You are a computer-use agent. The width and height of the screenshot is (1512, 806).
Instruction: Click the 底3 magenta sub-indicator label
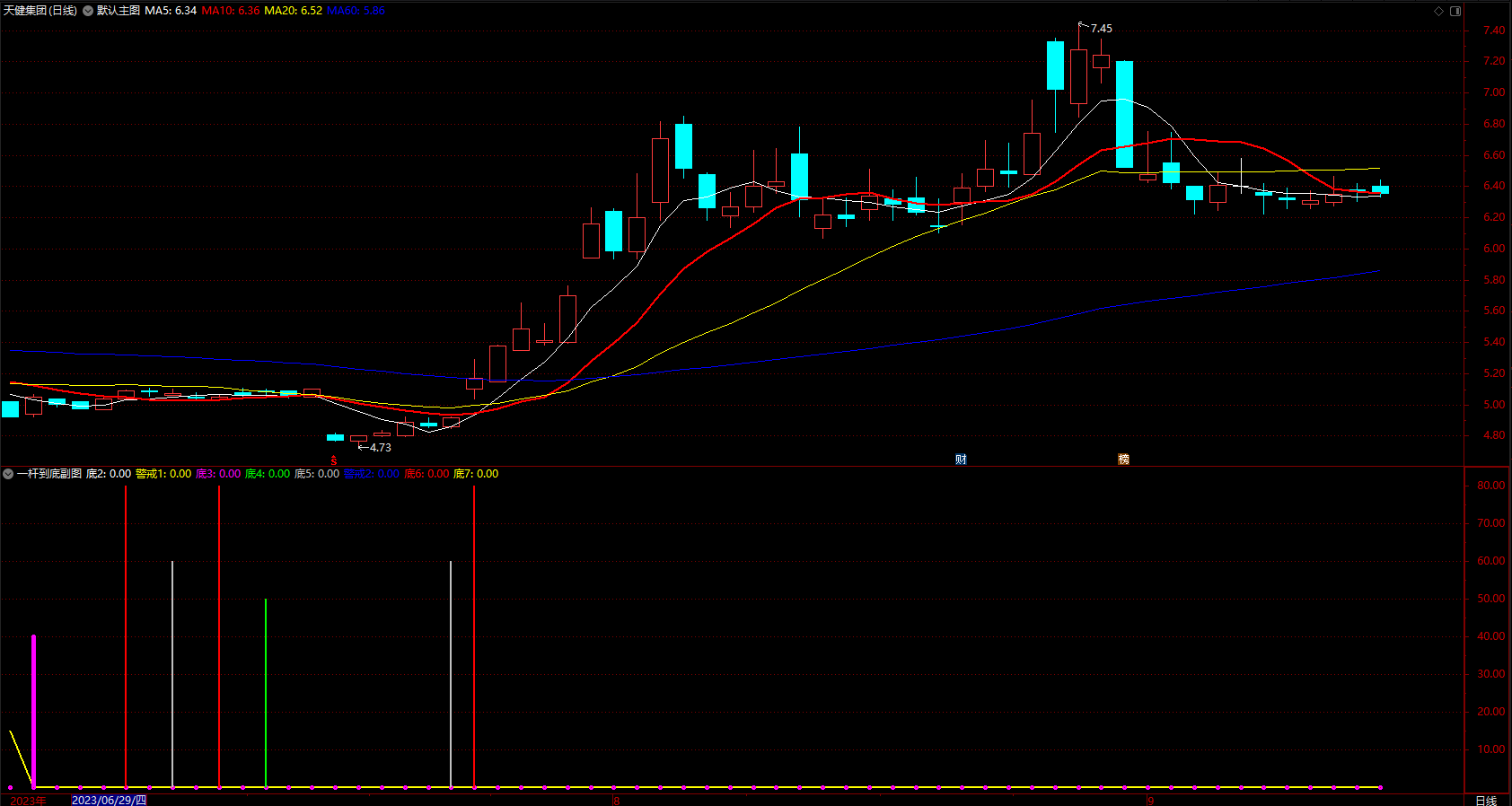[218, 474]
